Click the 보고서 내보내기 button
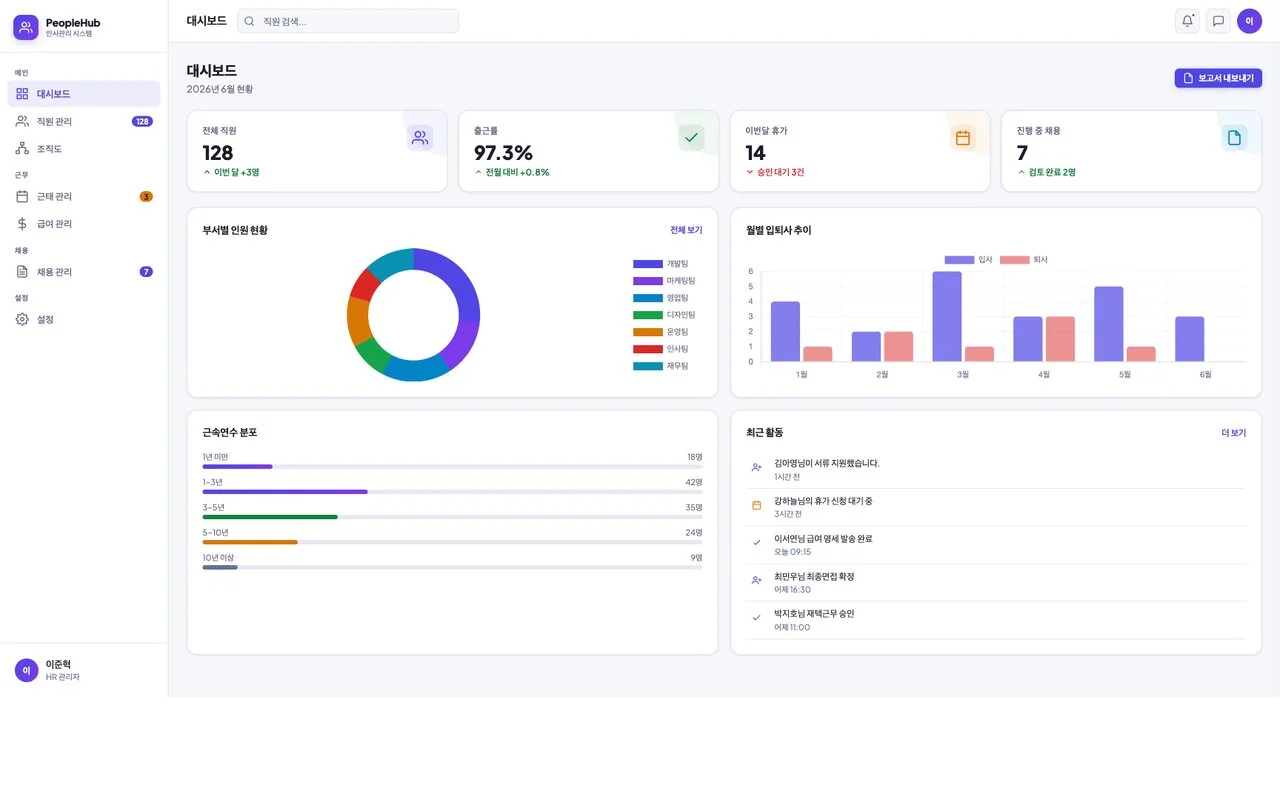This screenshot has width=1280, height=800. (1218, 78)
